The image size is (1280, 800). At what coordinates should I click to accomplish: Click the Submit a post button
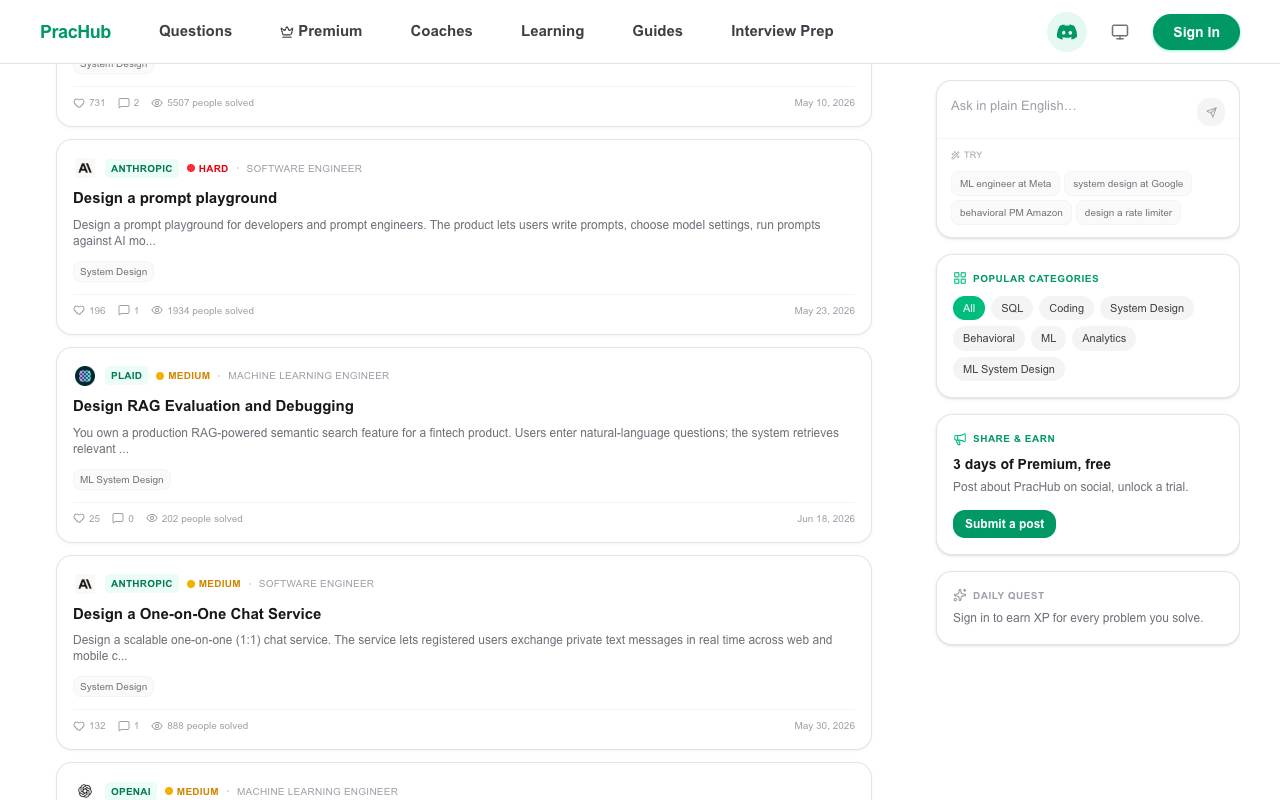[x=1004, y=524]
